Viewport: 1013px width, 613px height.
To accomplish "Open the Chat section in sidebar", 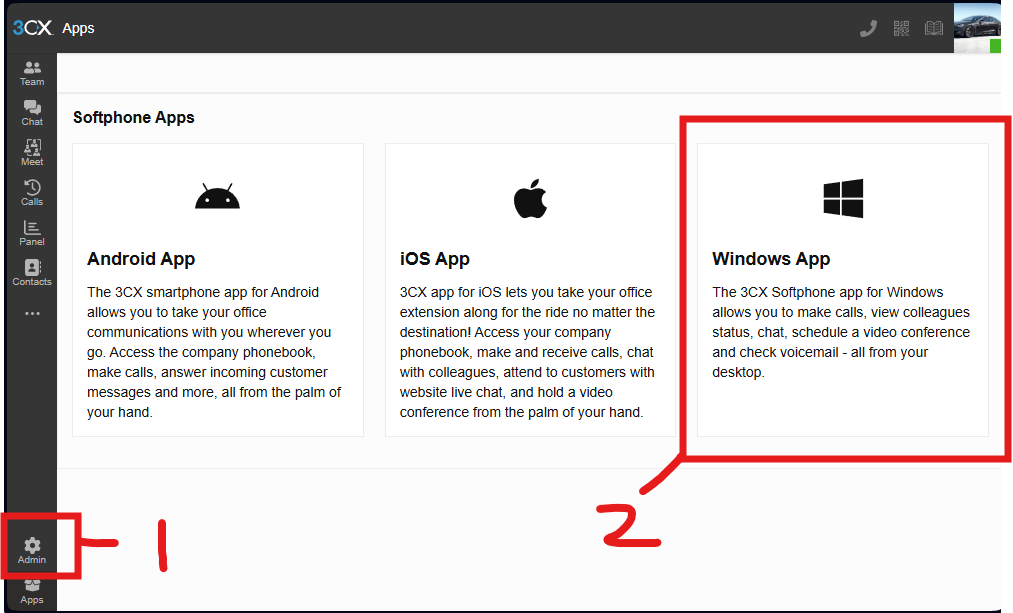I will click(32, 113).
